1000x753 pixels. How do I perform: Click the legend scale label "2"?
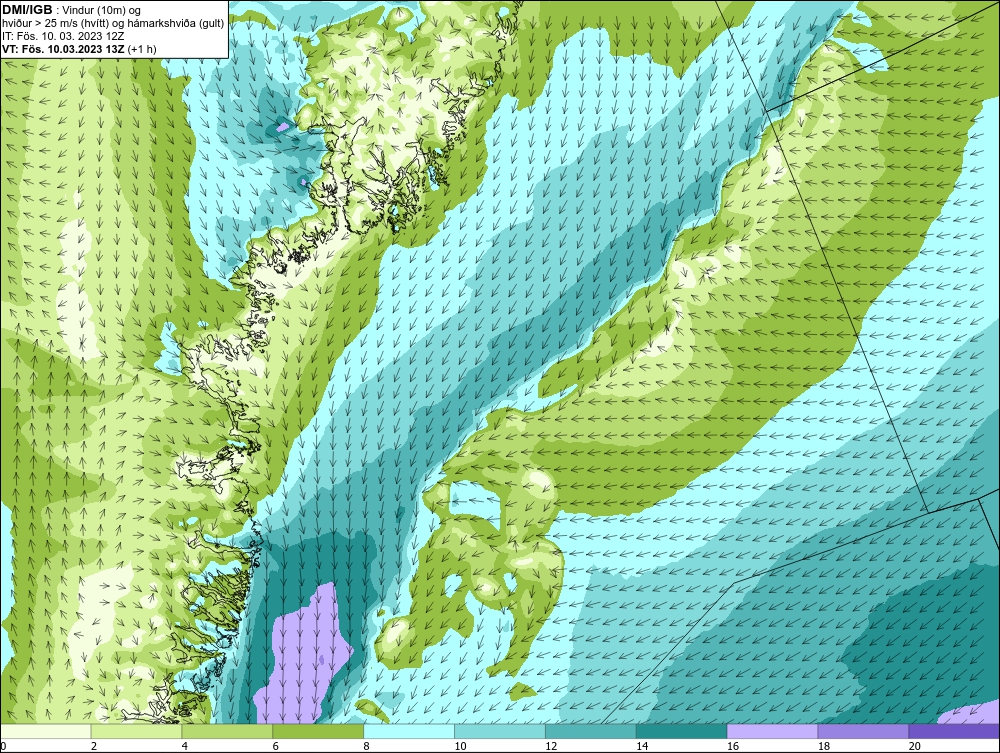pos(94,746)
